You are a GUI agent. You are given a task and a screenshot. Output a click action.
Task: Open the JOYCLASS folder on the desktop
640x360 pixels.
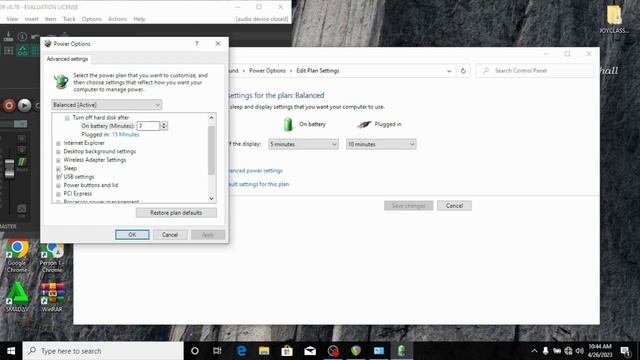614,19
